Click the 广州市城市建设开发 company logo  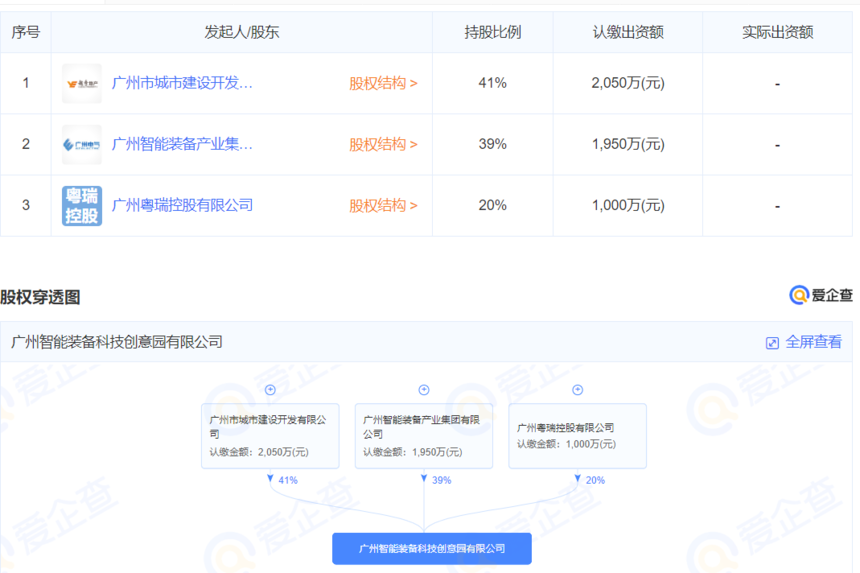coord(82,83)
